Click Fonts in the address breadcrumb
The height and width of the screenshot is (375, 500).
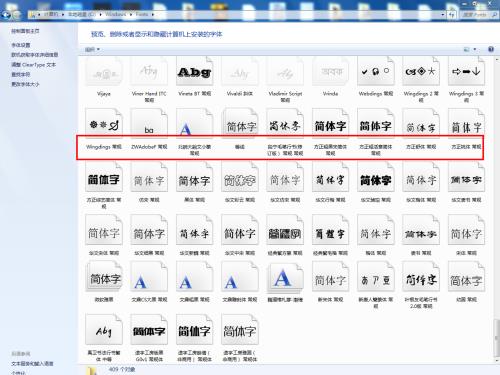(142, 14)
